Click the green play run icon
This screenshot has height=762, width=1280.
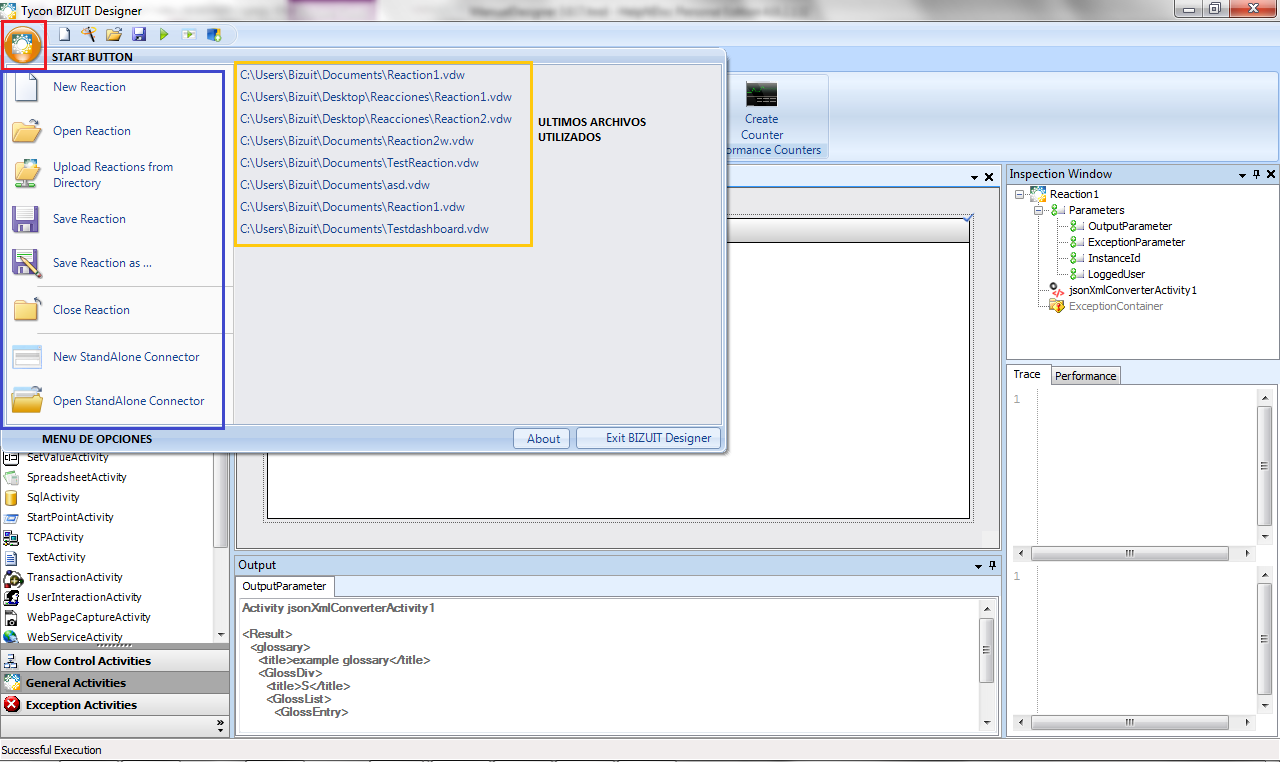pyautogui.click(x=164, y=35)
